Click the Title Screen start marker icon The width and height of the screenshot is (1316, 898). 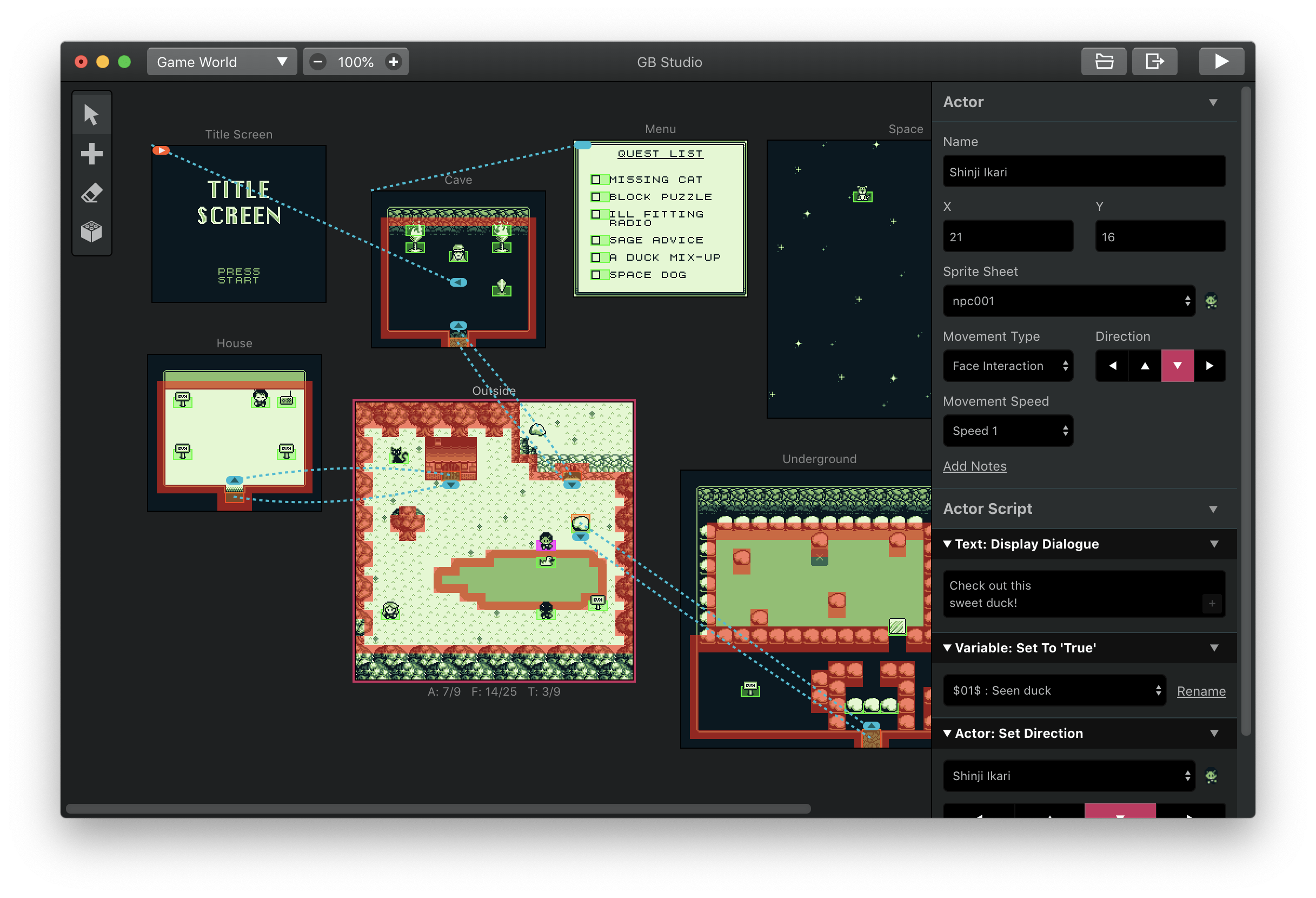click(161, 150)
